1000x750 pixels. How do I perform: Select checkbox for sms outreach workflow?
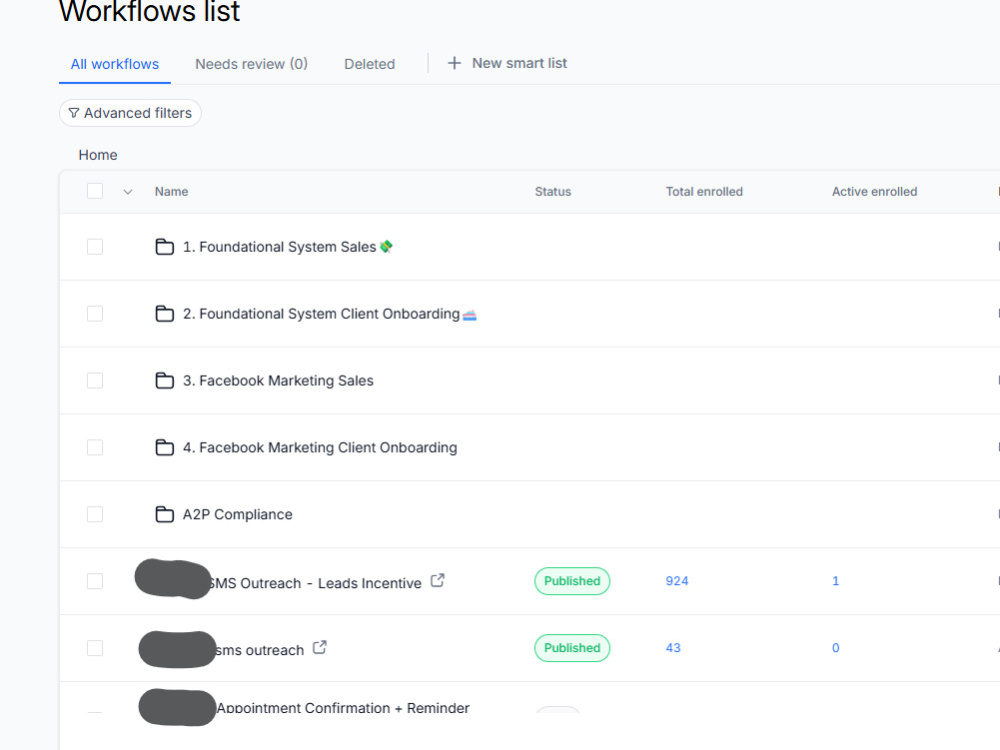coord(95,648)
